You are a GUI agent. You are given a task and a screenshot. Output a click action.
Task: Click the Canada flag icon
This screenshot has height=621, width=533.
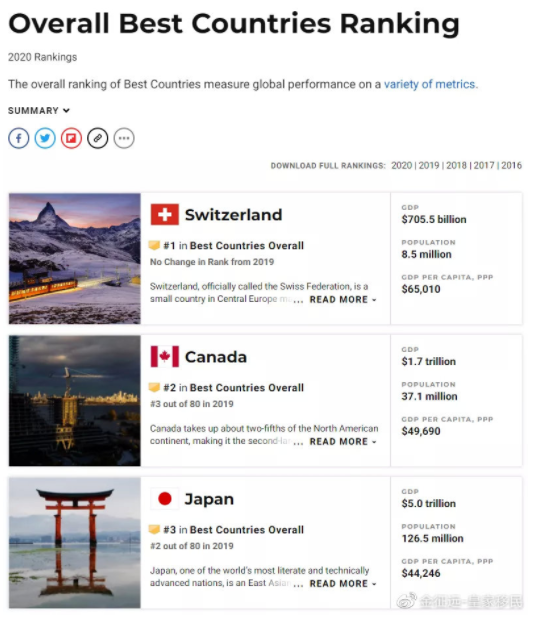[165, 356]
